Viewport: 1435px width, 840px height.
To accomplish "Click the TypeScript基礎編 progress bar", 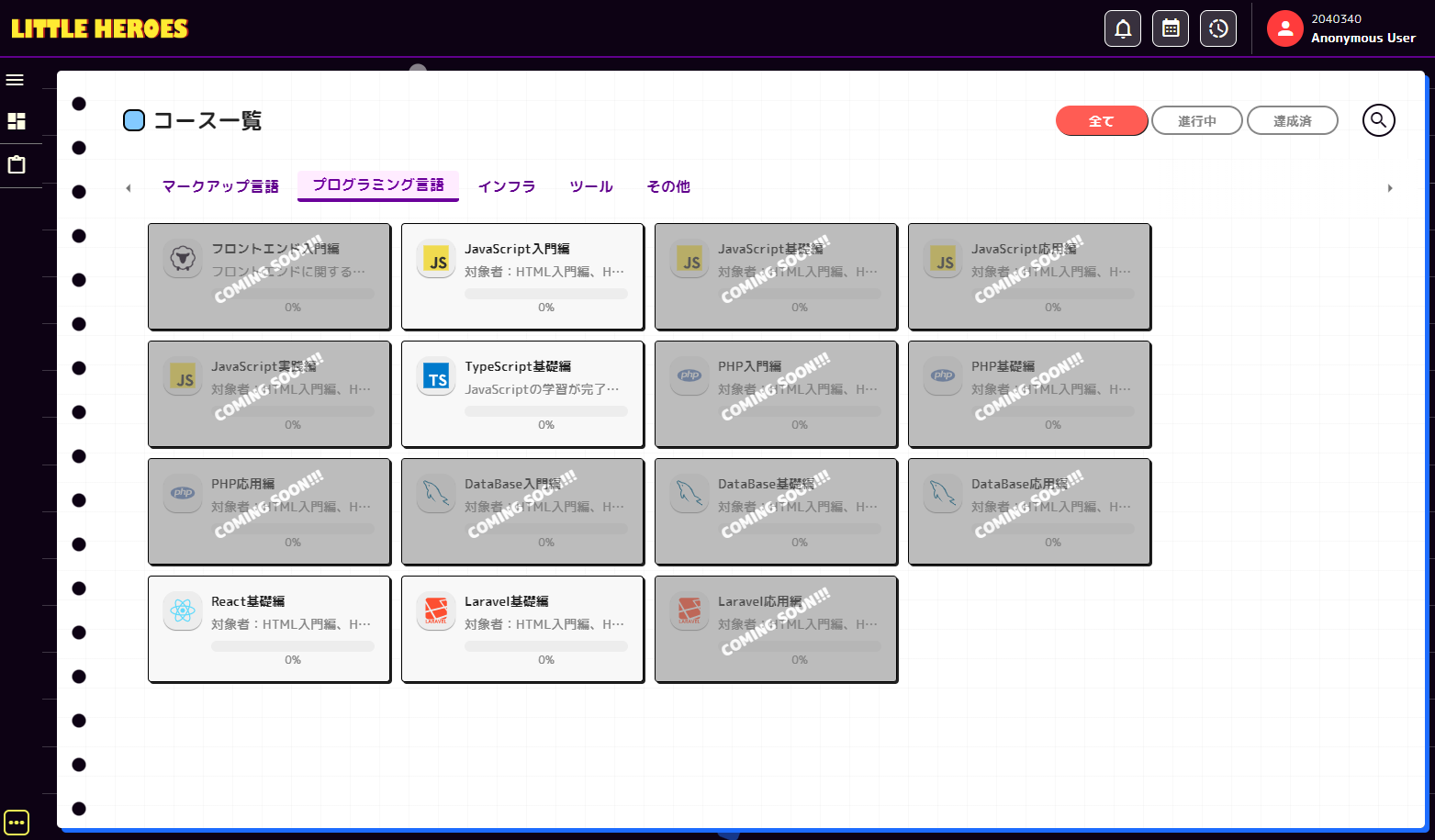I will (x=546, y=411).
